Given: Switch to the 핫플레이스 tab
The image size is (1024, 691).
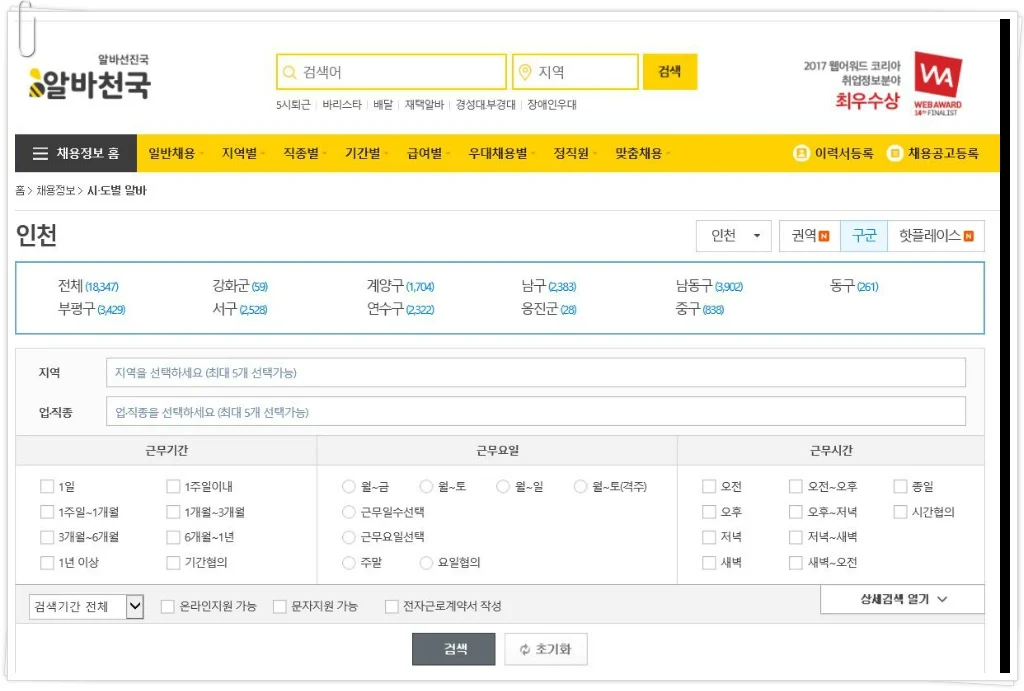Looking at the screenshot, I should 936,236.
